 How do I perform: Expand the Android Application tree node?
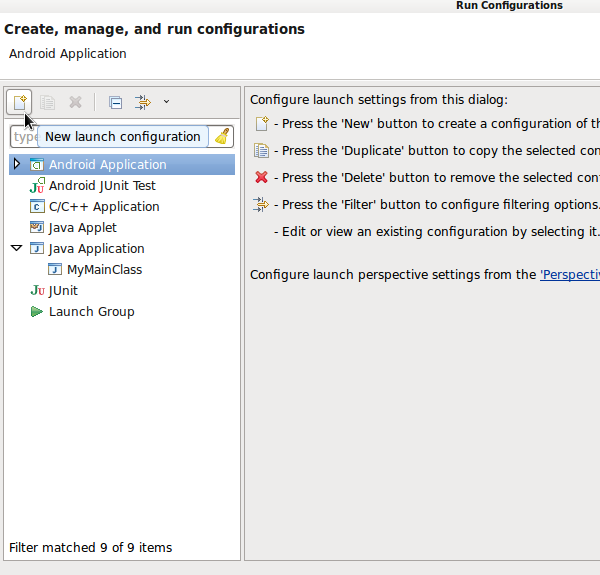[x=17, y=164]
